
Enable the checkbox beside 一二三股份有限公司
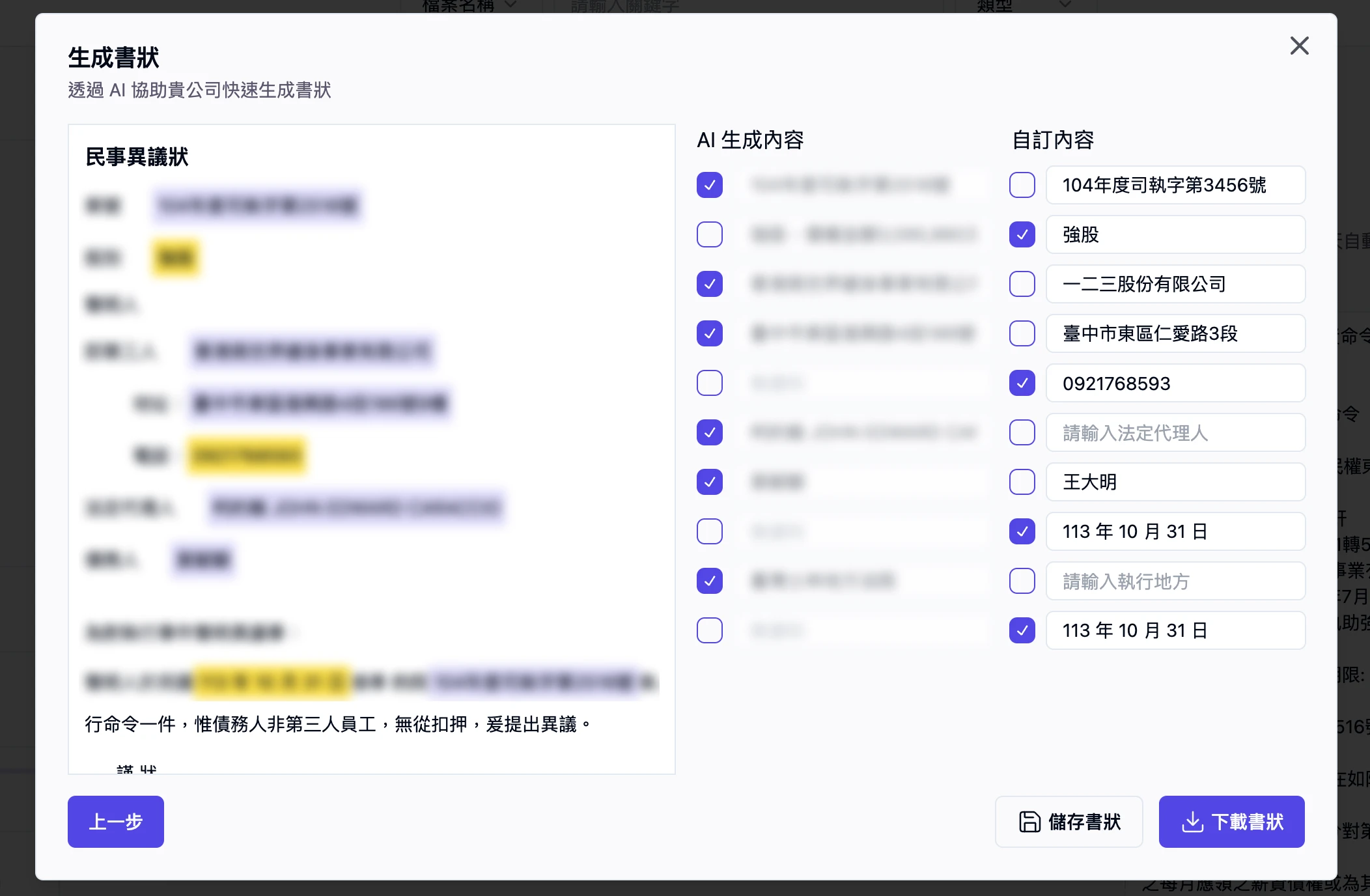click(x=1022, y=284)
